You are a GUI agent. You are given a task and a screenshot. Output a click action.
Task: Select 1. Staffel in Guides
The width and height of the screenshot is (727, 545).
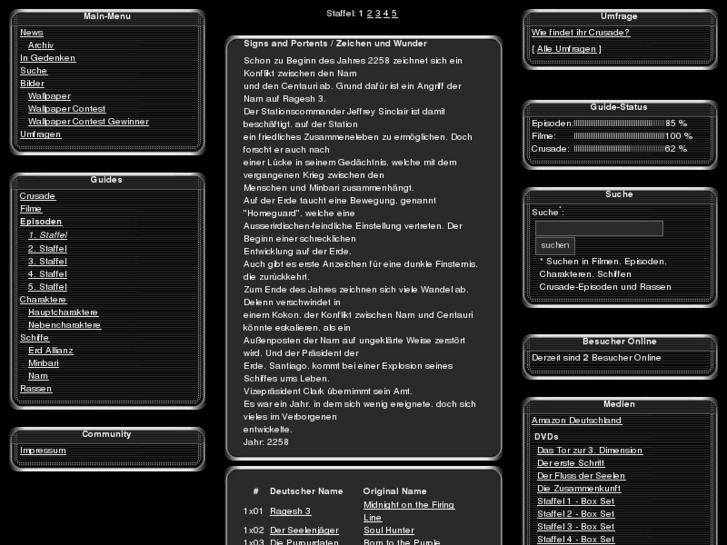pos(47,235)
